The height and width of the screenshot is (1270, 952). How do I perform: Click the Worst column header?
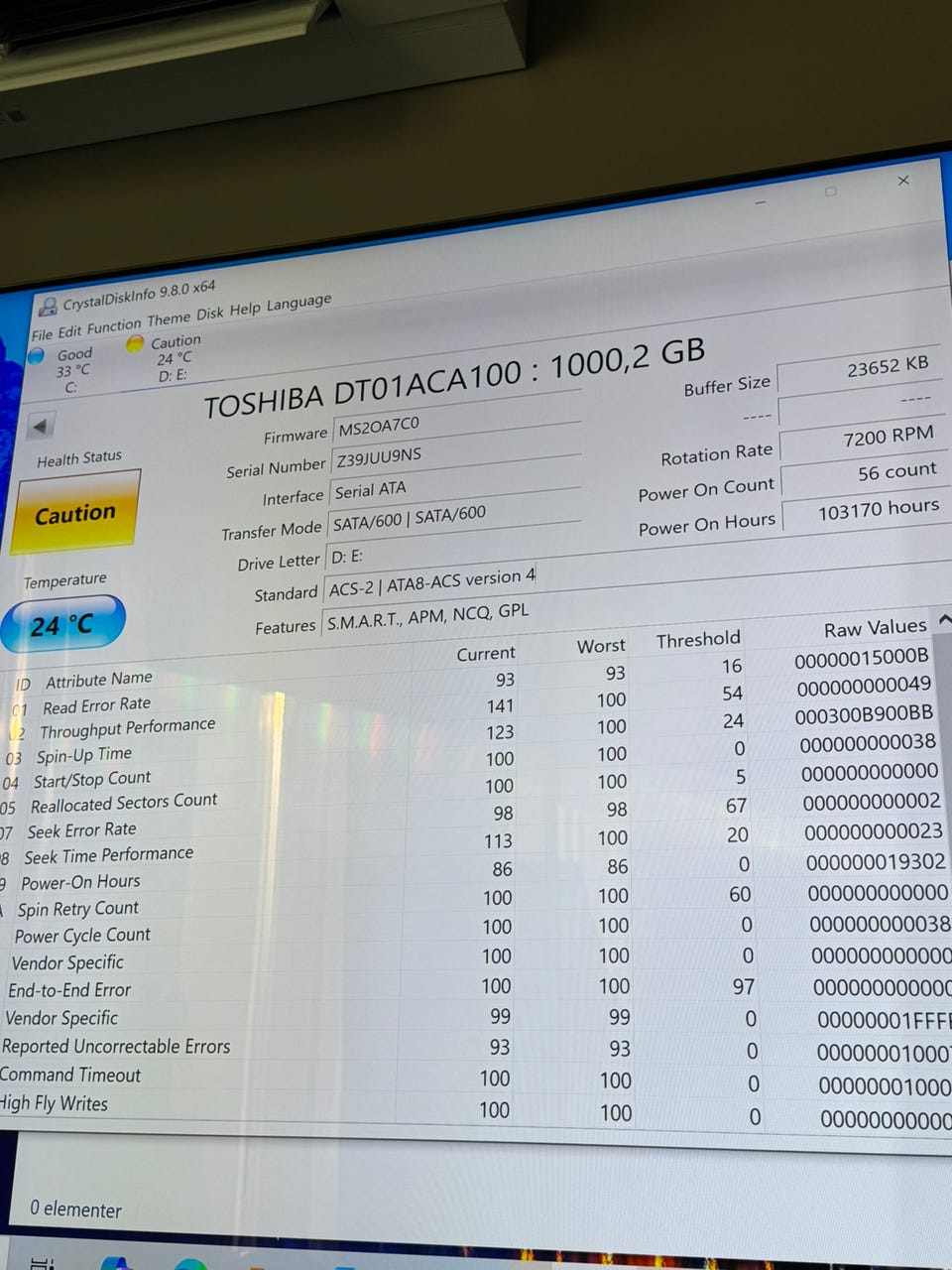(601, 646)
